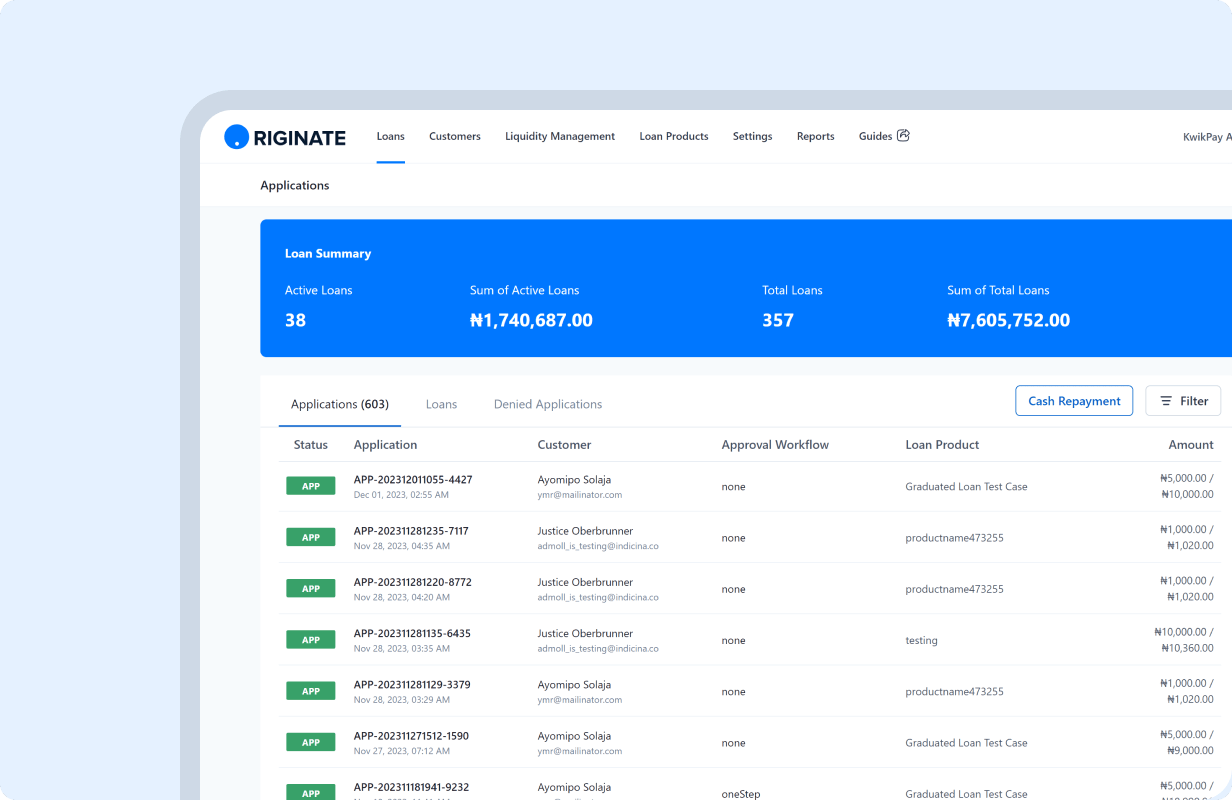This screenshot has width=1232, height=800.
Task: Click the 'Dec 01, 2023, 02:55 AM' timestamp
Action: tap(401, 495)
